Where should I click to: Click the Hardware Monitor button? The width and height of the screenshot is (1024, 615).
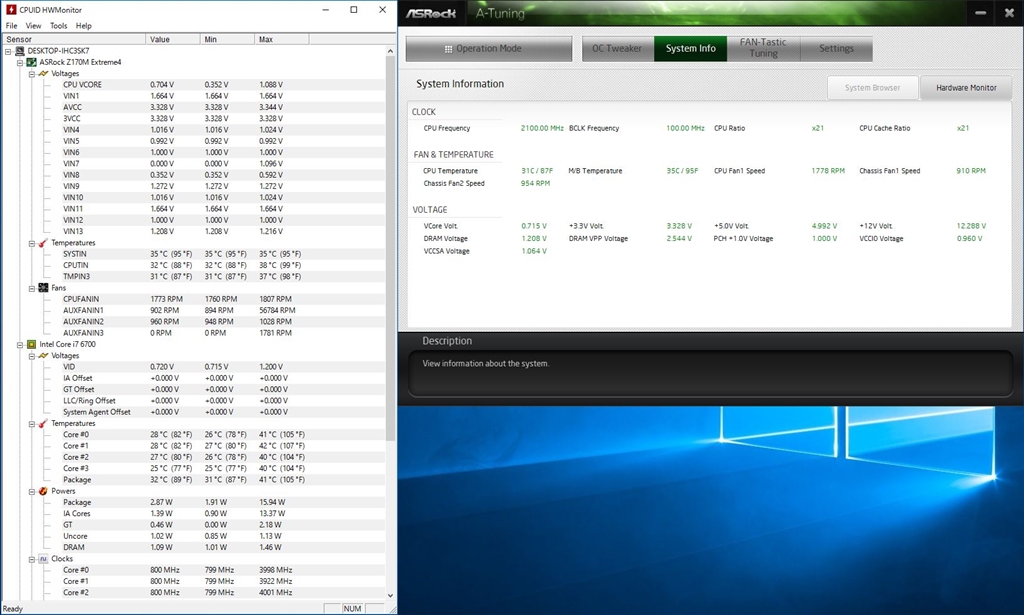coord(965,88)
